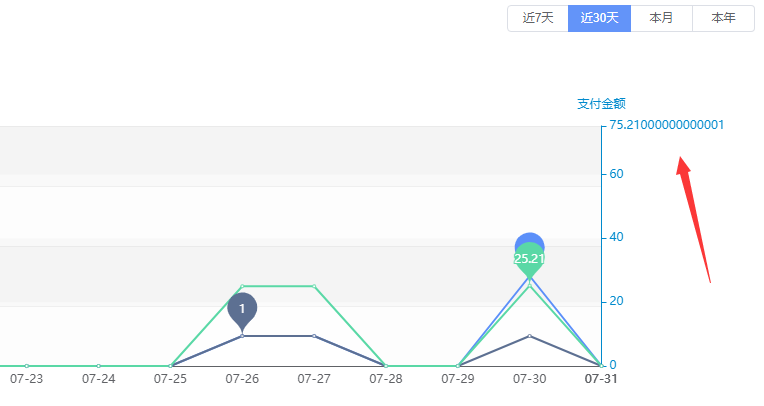
Task: Select dark blue line point at 07-30
Action: 530,336
